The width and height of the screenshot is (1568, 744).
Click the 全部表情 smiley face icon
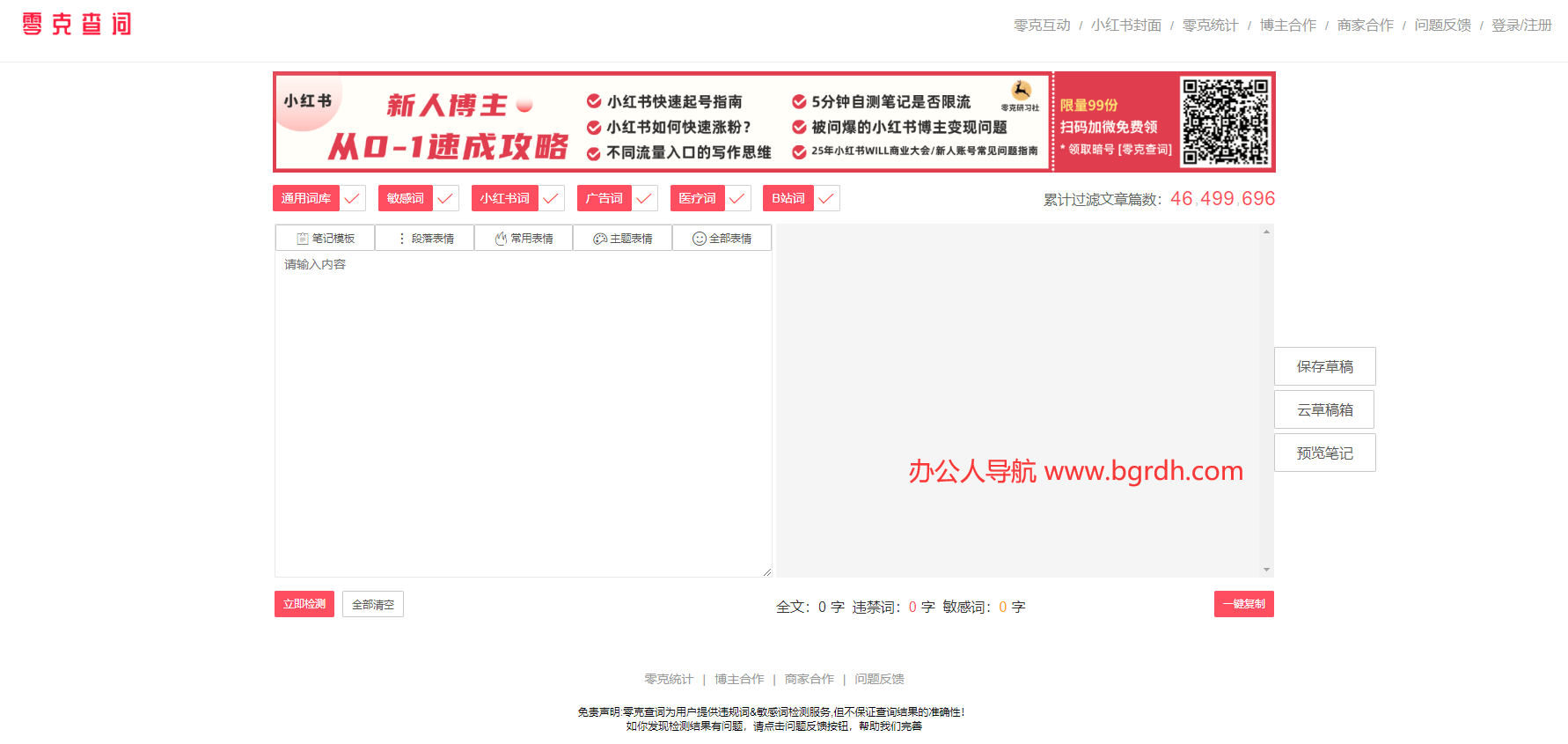(x=700, y=239)
